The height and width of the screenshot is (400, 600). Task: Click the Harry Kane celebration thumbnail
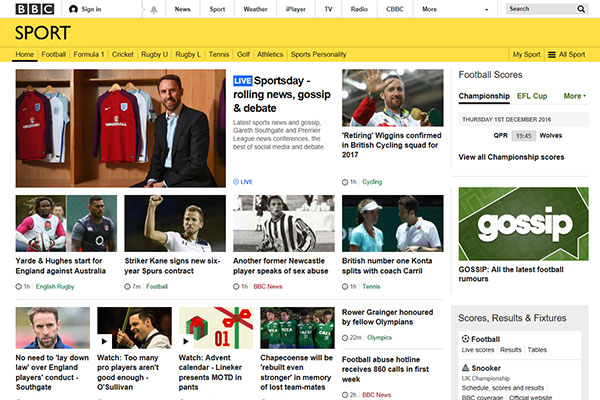tap(175, 224)
